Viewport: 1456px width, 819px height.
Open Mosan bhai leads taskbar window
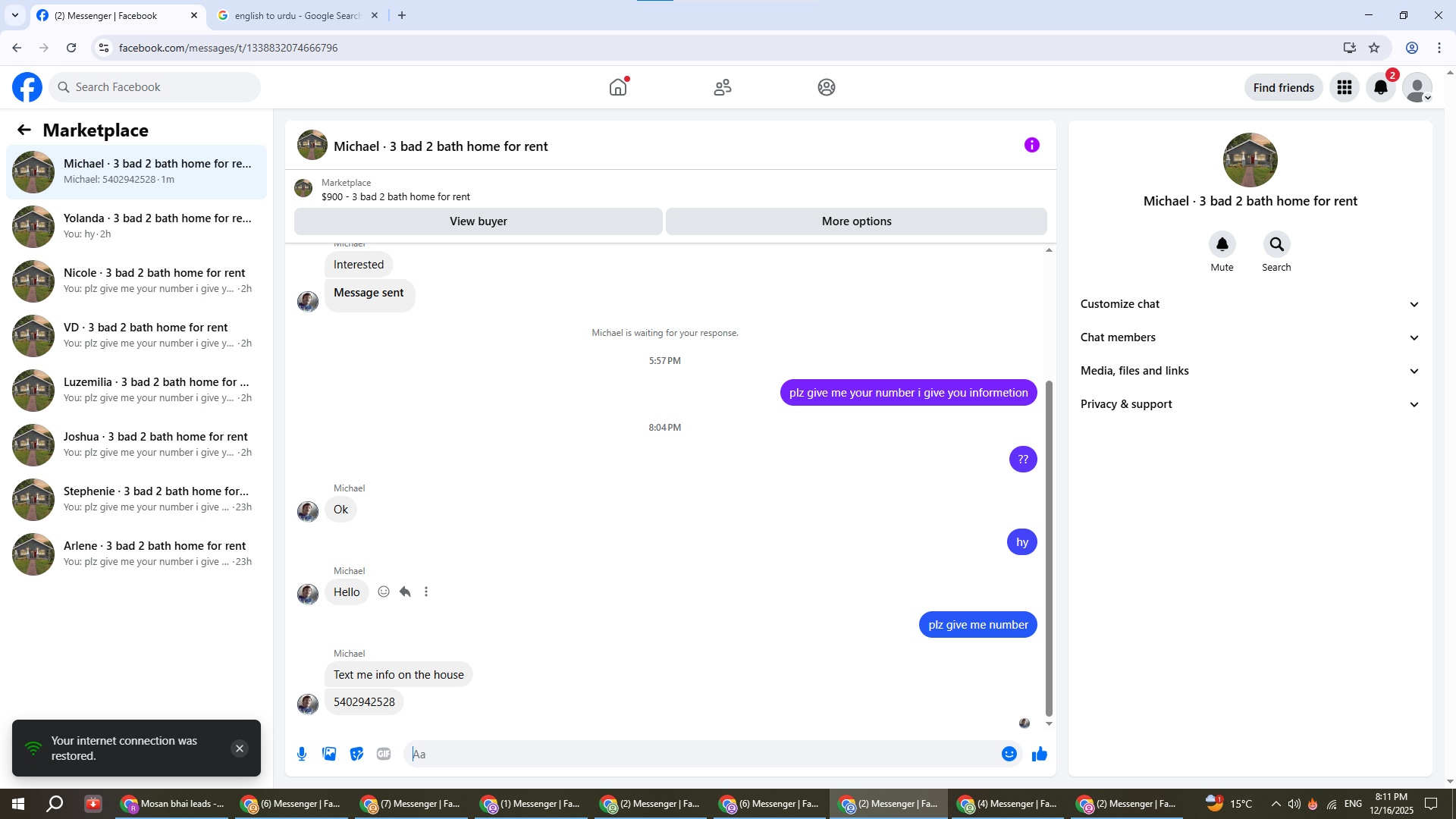pyautogui.click(x=174, y=804)
